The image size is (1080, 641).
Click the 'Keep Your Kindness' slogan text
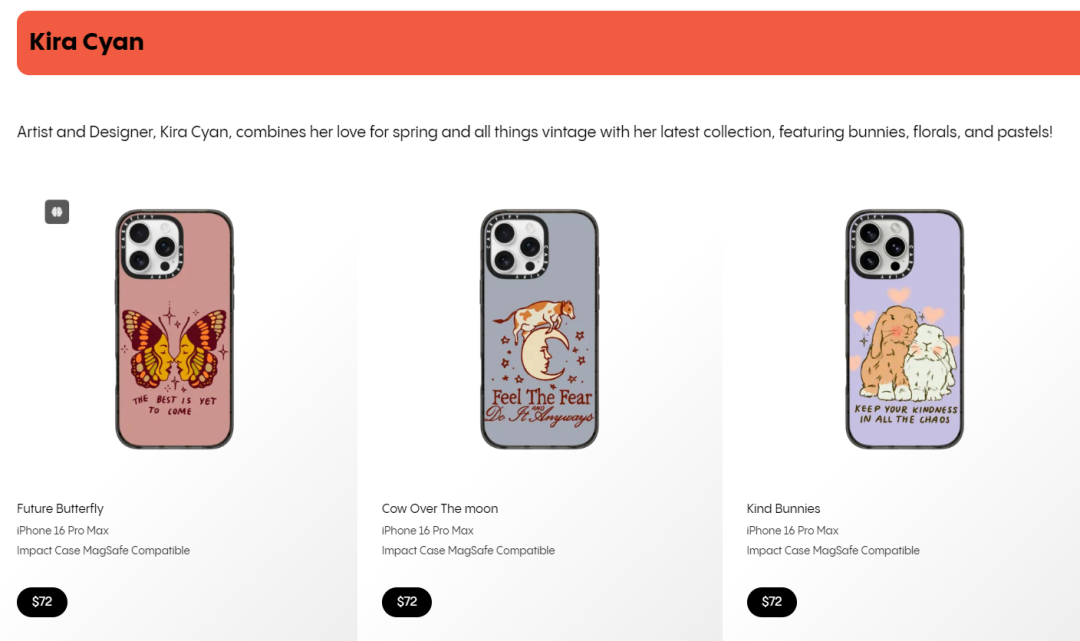(906, 414)
